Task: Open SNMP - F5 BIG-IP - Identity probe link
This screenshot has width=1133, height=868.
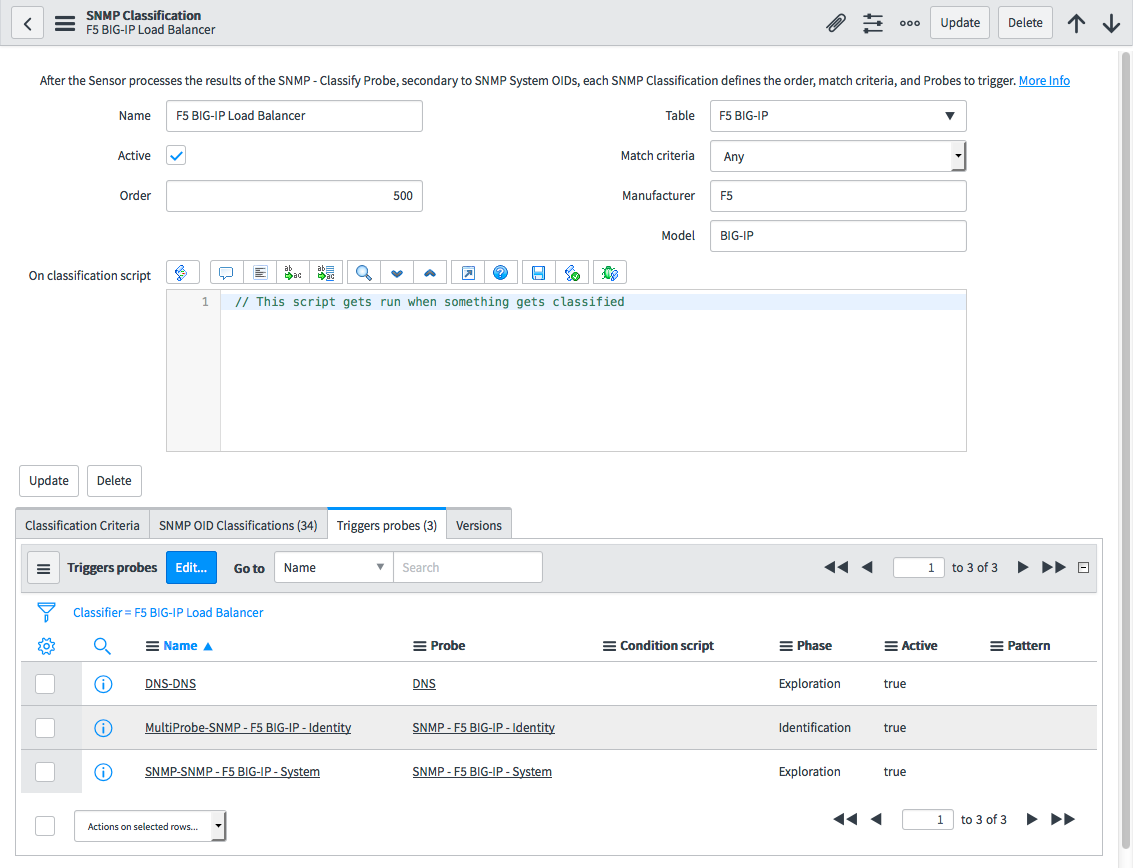Action: (x=483, y=728)
